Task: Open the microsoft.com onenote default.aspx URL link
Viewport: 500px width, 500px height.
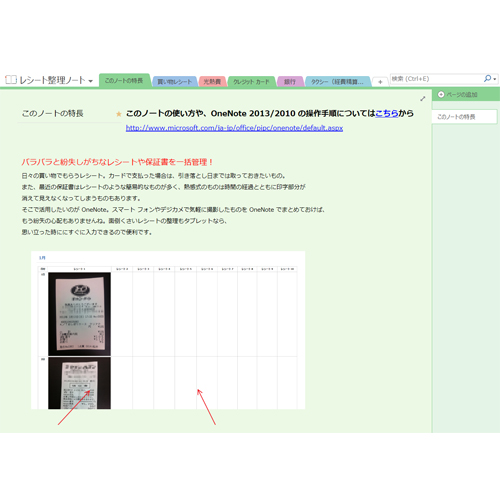Action: point(234,128)
